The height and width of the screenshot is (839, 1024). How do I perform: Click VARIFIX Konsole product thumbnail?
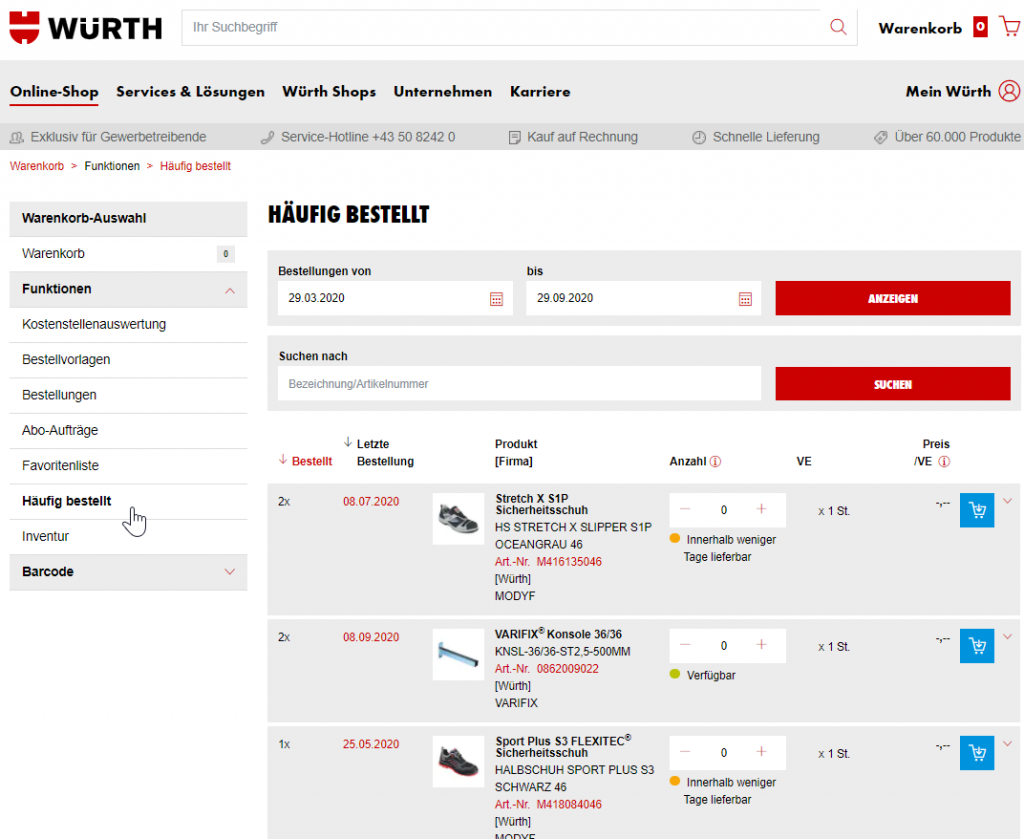click(458, 655)
